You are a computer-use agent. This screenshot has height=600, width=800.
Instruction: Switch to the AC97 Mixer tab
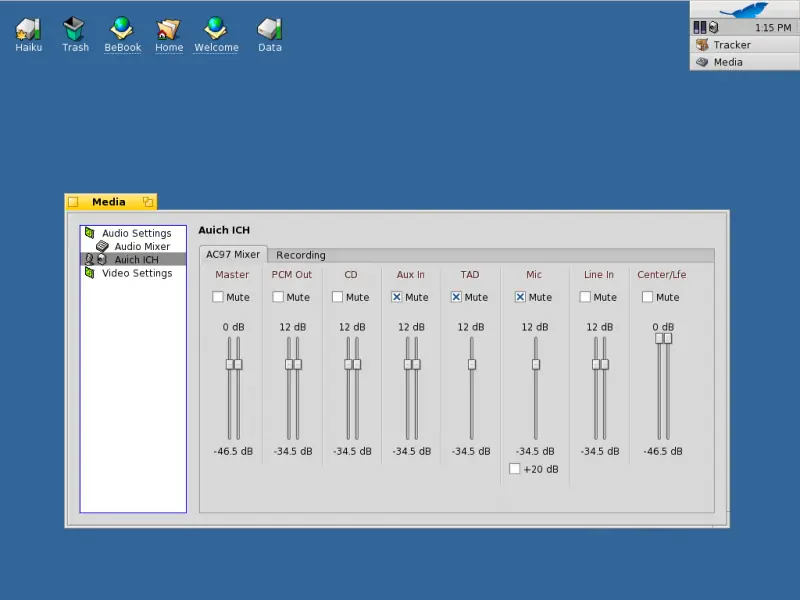coord(233,254)
